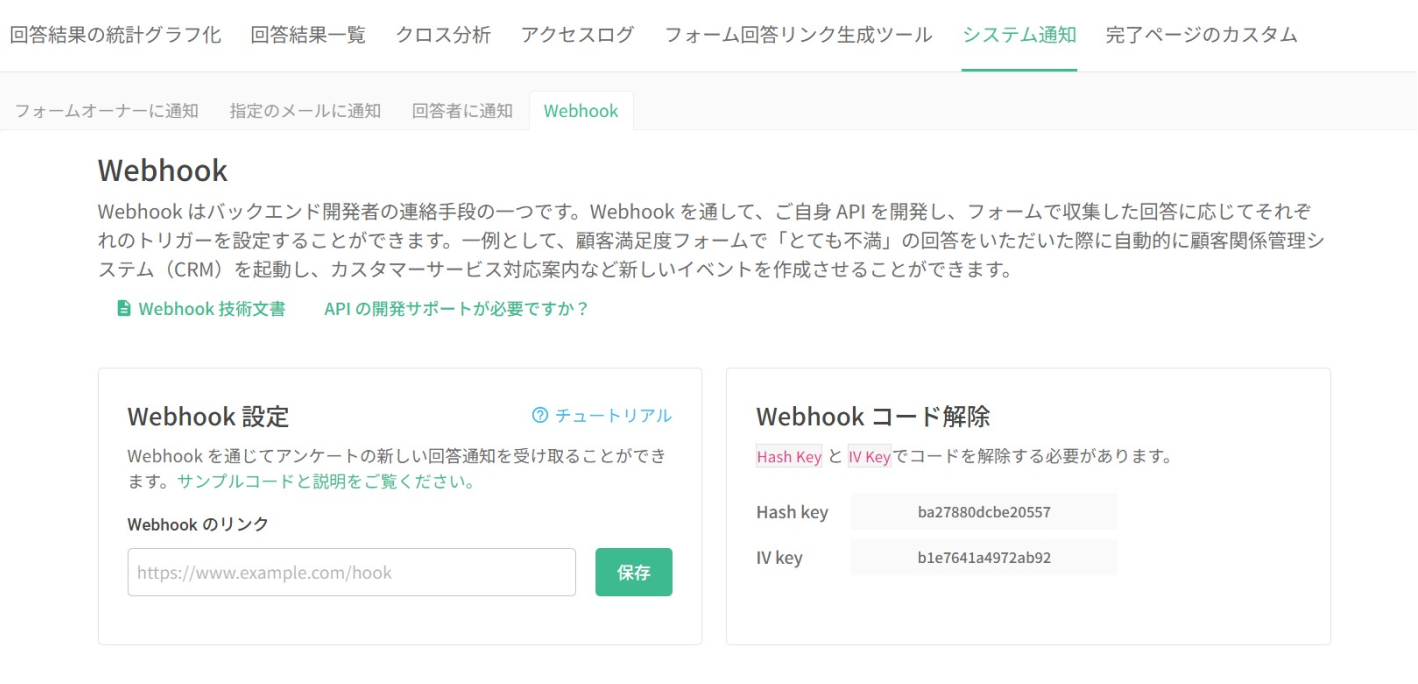Click the Webhook コード解除 heading
Viewport: 1418px width, 684px height.
pos(873,416)
